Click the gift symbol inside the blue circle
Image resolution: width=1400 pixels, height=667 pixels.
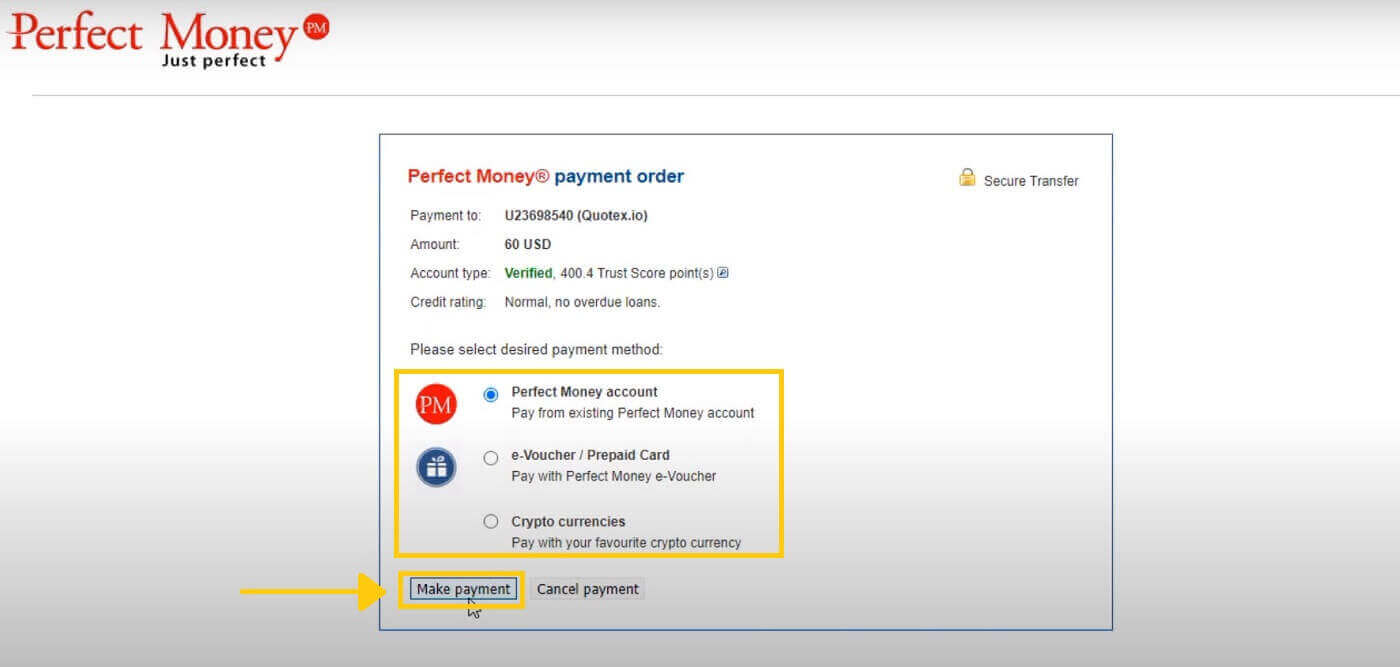(x=436, y=466)
